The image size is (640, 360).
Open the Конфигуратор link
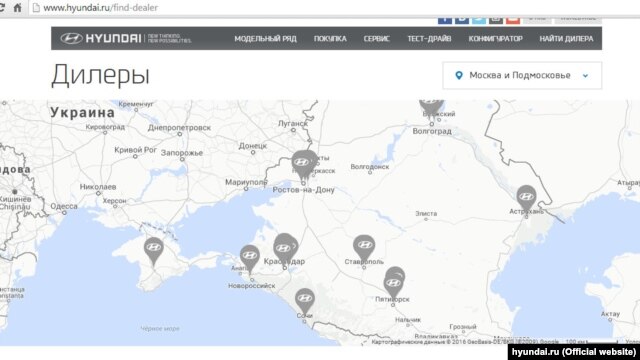pyautogui.click(x=496, y=39)
